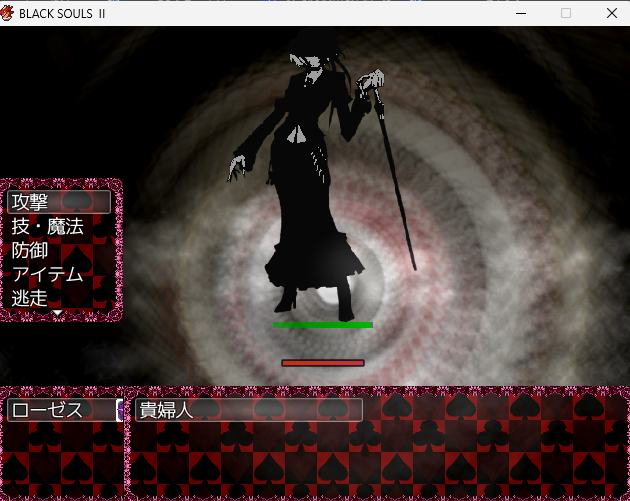Maximize the BLACK SOULS II window
Viewport: 630px width, 501px height.
[566, 13]
